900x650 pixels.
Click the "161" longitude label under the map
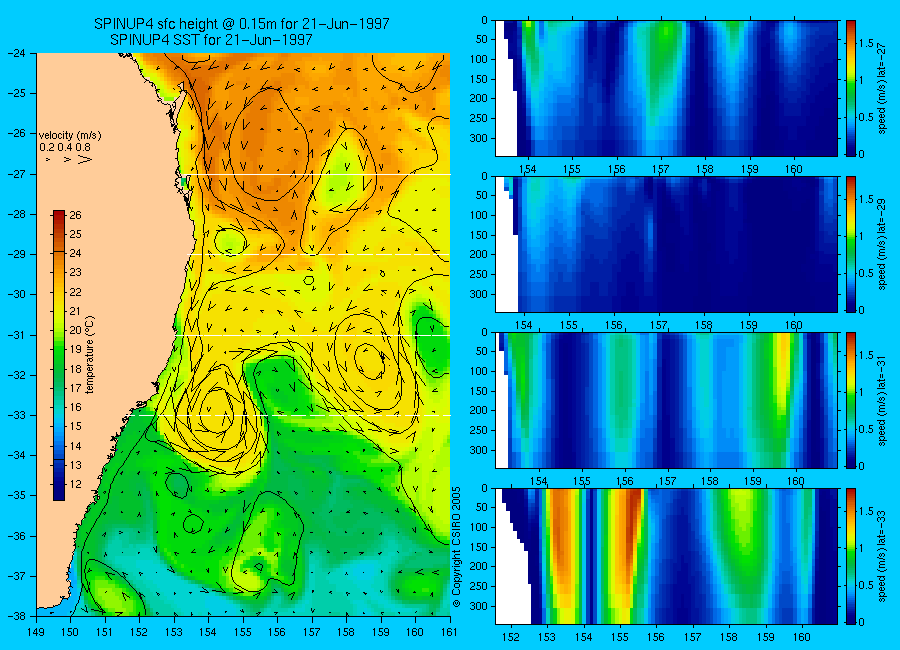[x=449, y=632]
